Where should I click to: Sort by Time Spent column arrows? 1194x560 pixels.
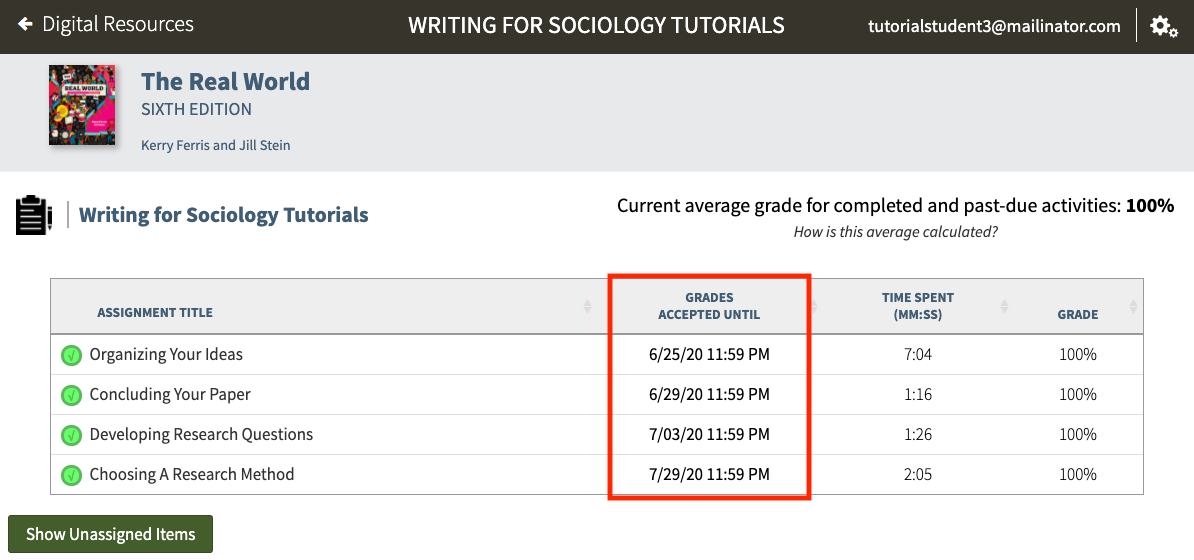coord(1004,306)
